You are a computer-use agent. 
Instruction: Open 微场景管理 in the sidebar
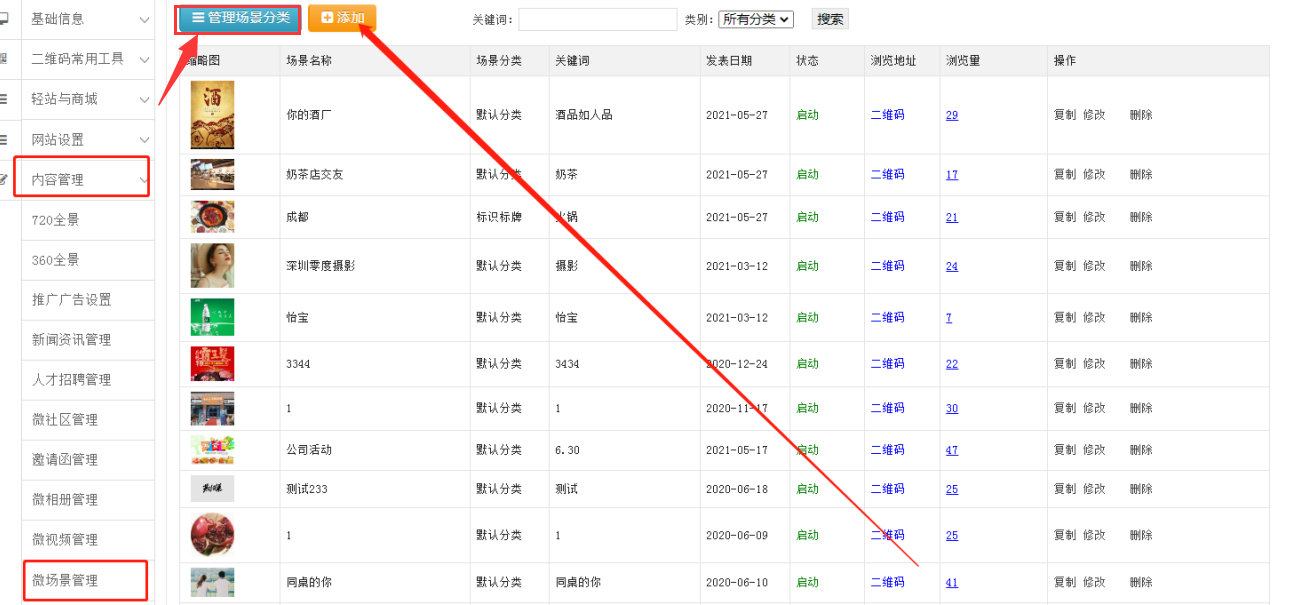[x=65, y=580]
